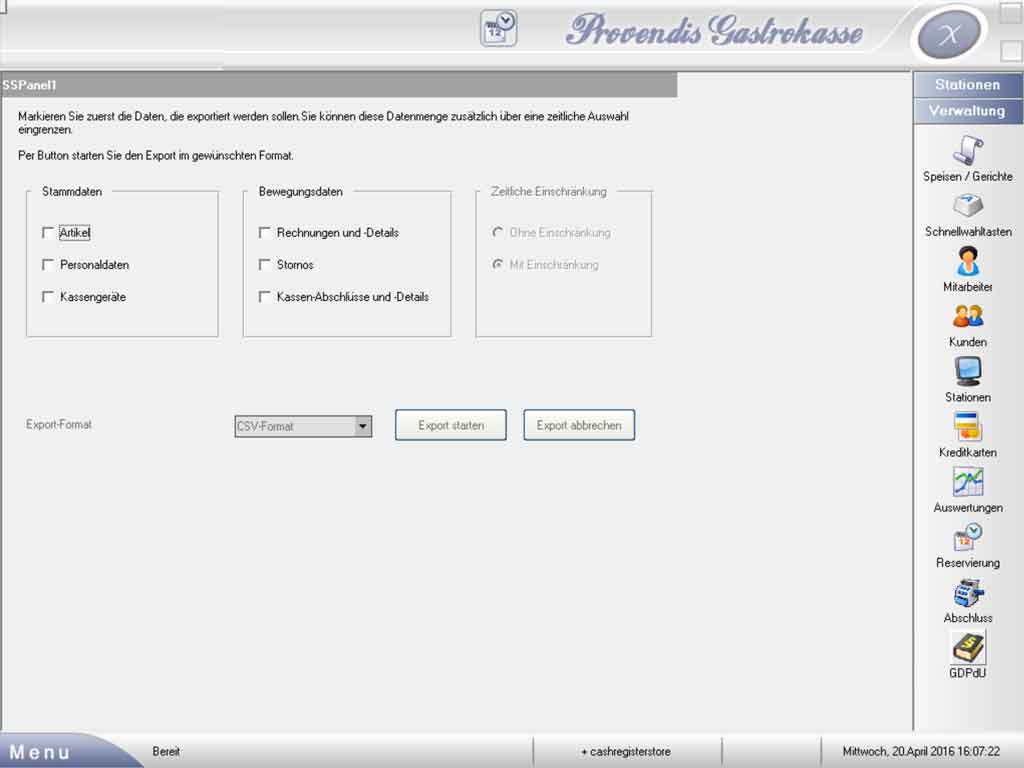Viewport: 1024px width, 768px height.
Task: Click the round X close button
Action: pyautogui.click(x=949, y=34)
